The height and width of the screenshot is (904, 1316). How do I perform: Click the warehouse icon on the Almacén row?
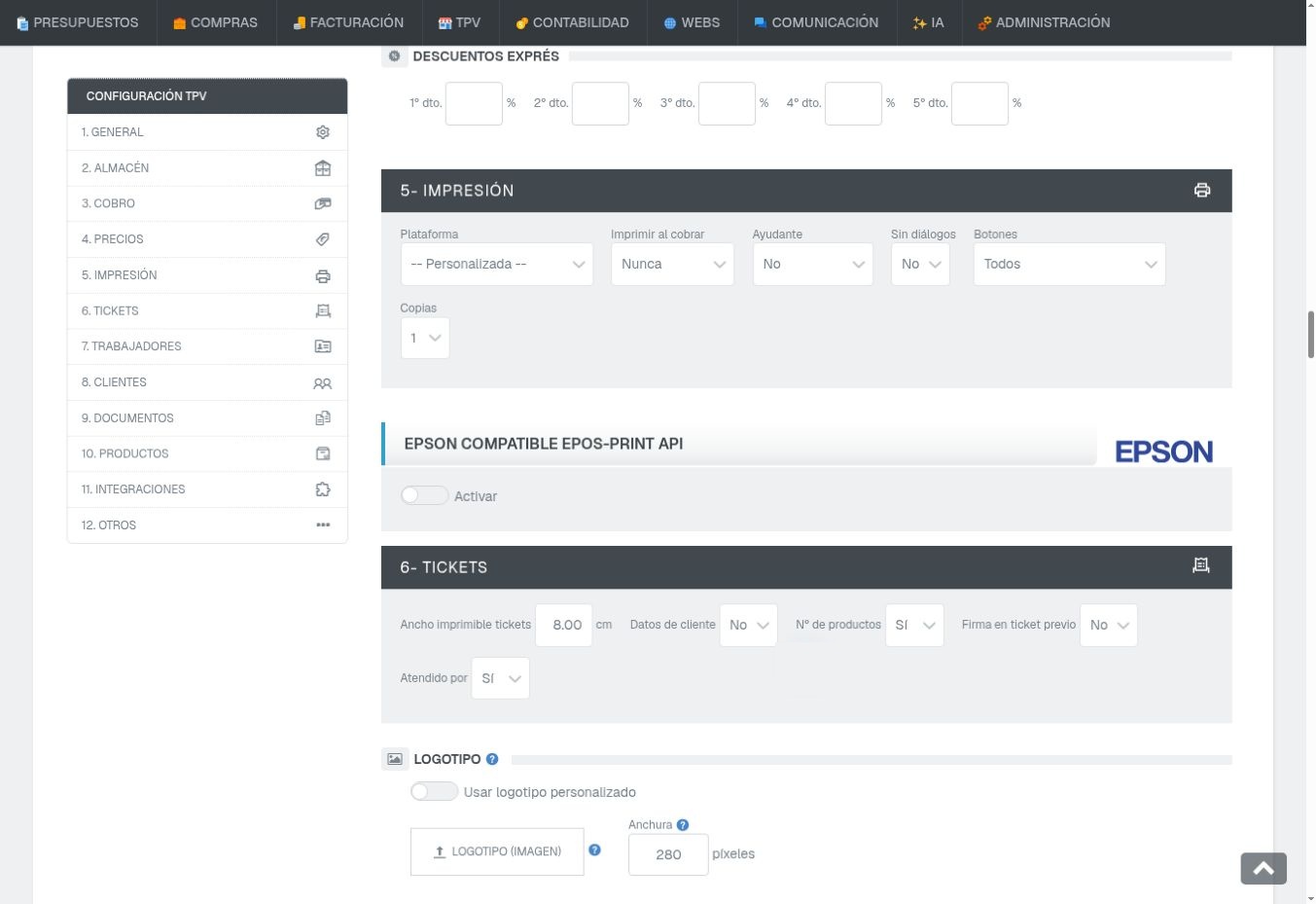tap(323, 168)
